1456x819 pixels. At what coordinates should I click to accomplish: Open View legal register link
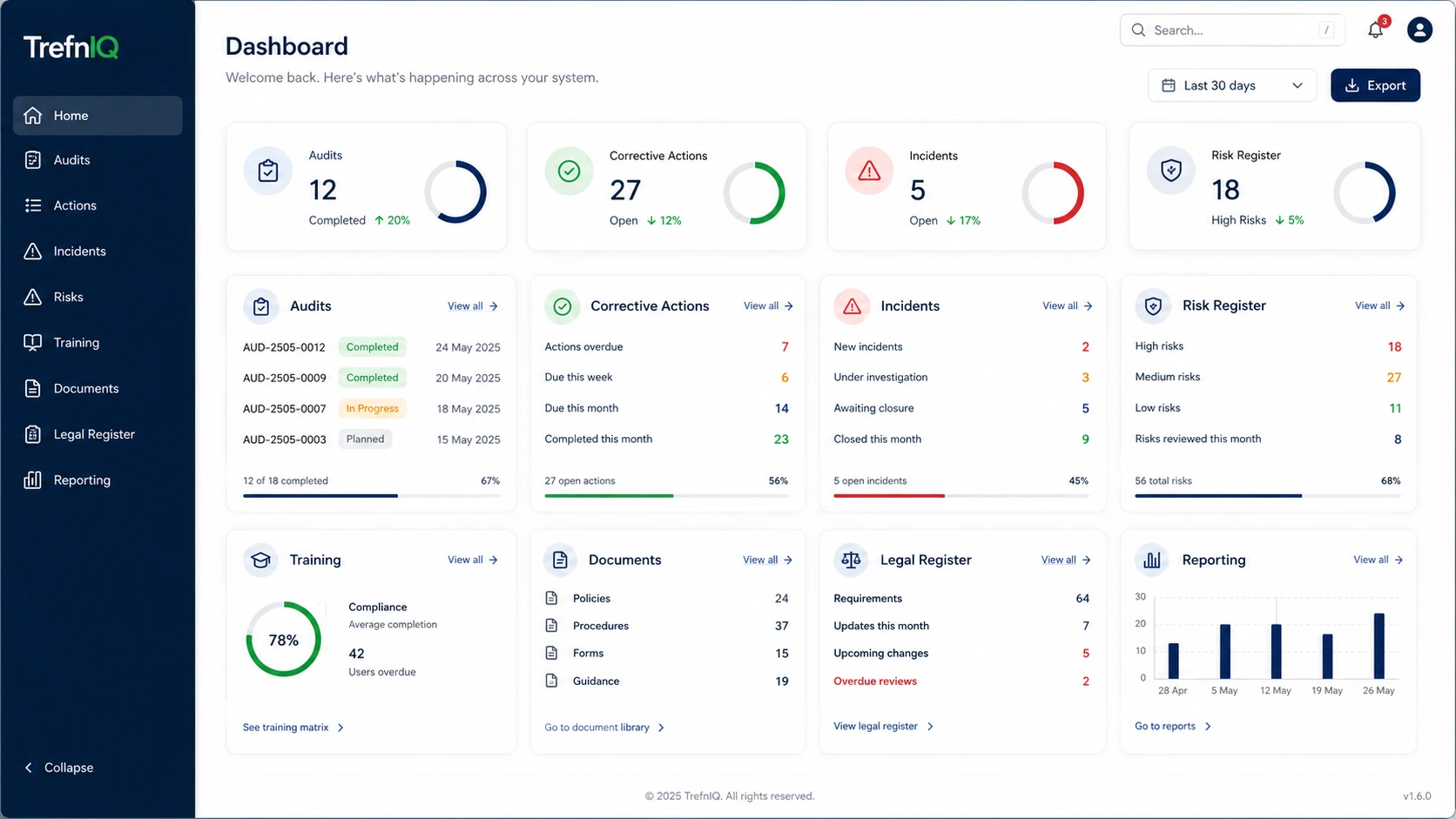coord(884,726)
